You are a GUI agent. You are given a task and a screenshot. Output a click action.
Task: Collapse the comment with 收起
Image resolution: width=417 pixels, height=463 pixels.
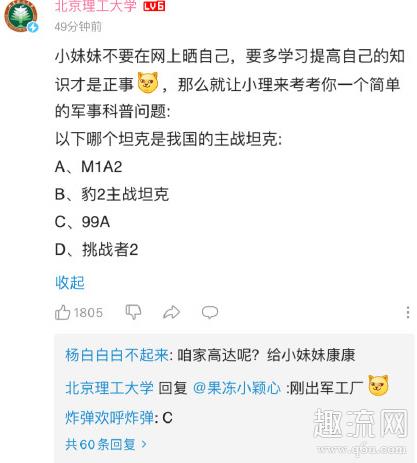pyautogui.click(x=70, y=283)
